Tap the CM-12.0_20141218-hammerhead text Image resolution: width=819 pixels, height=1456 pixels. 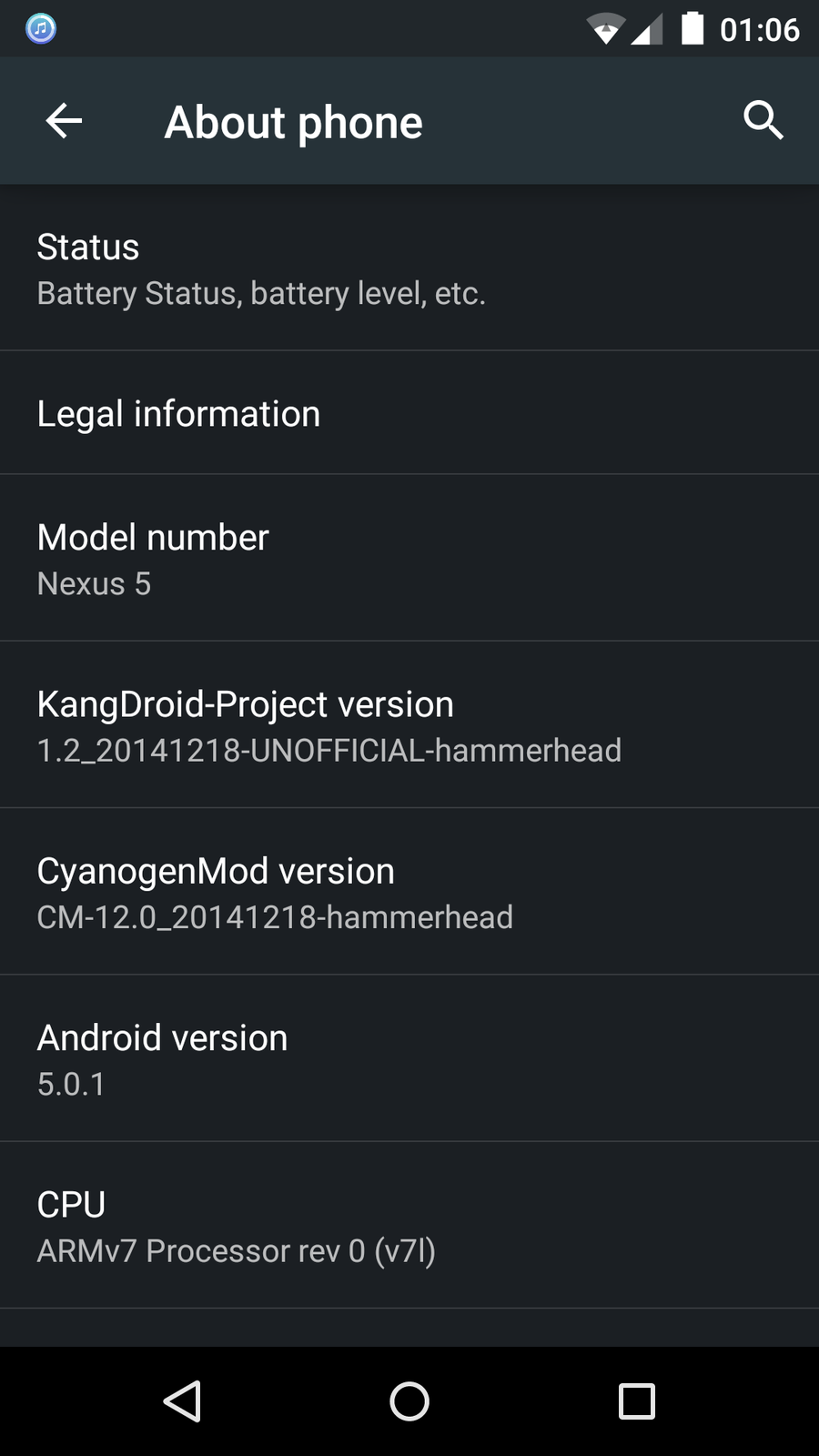pos(275,917)
